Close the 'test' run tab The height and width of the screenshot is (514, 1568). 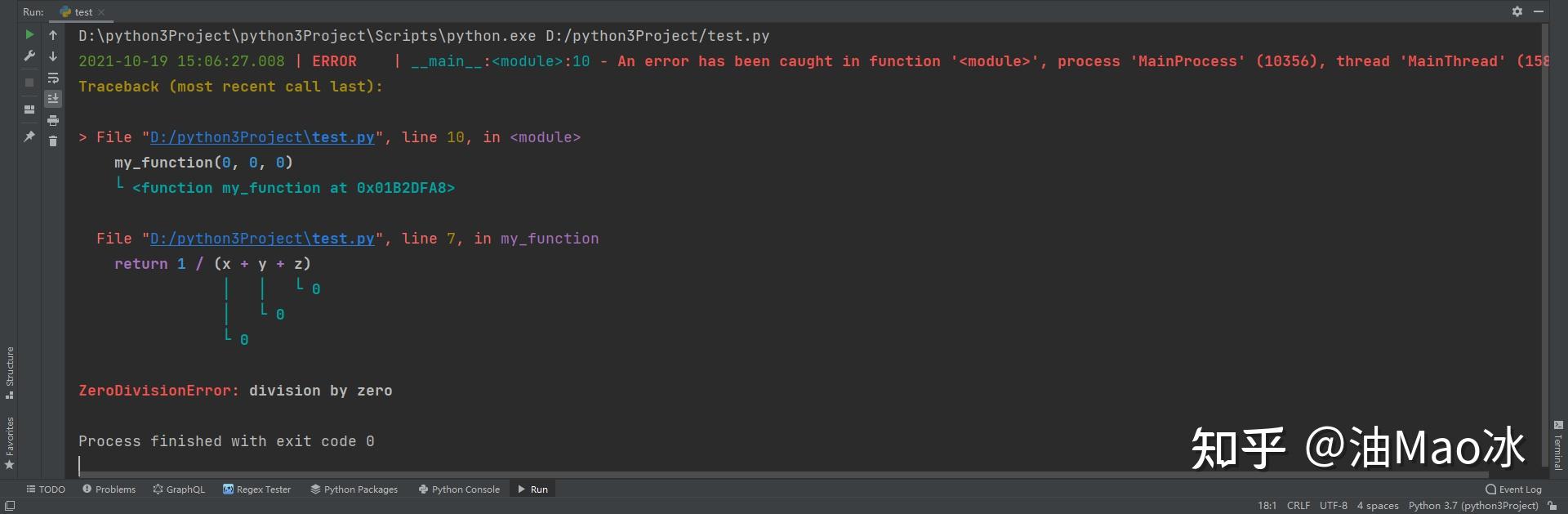pyautogui.click(x=101, y=12)
